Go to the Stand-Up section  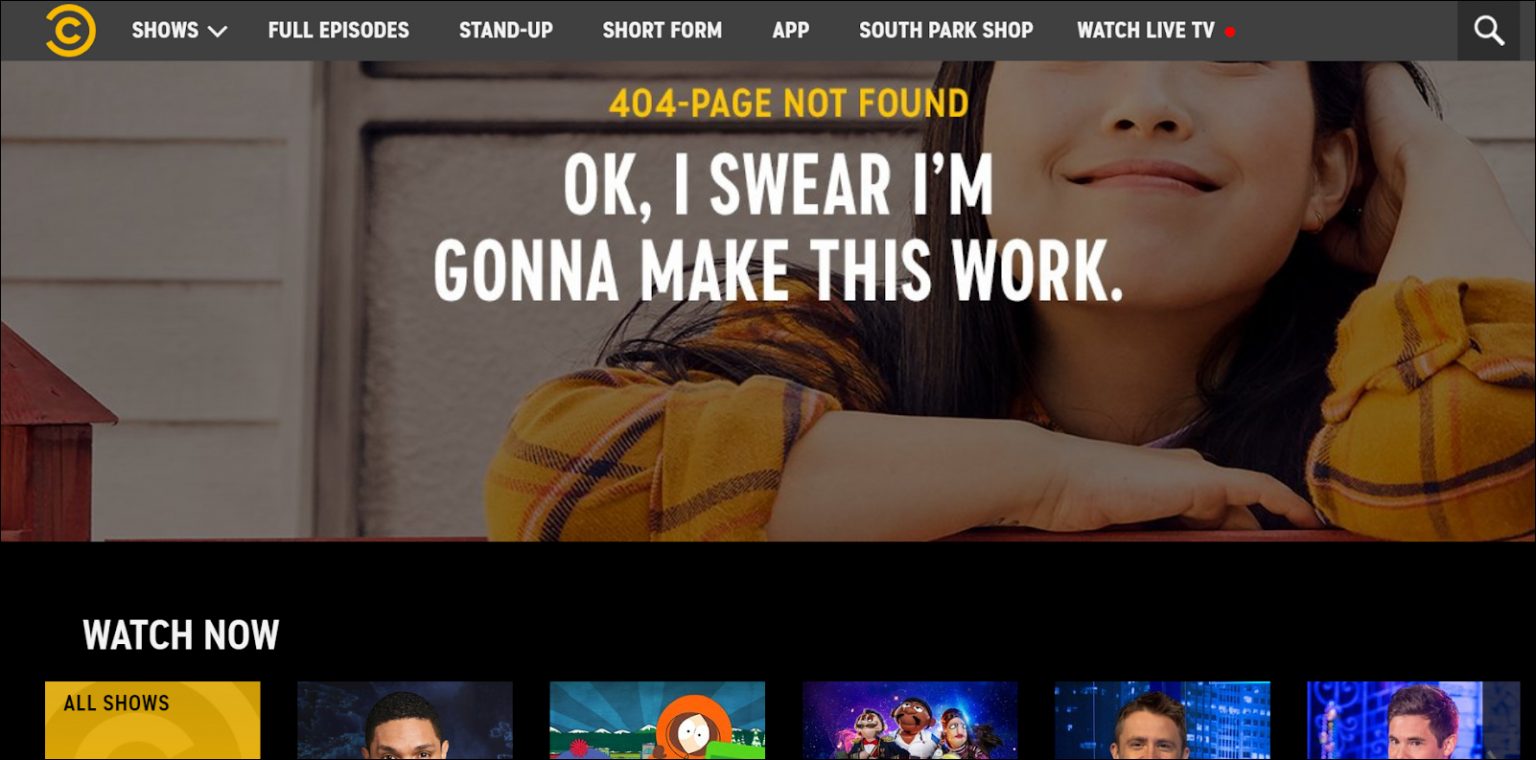click(505, 30)
